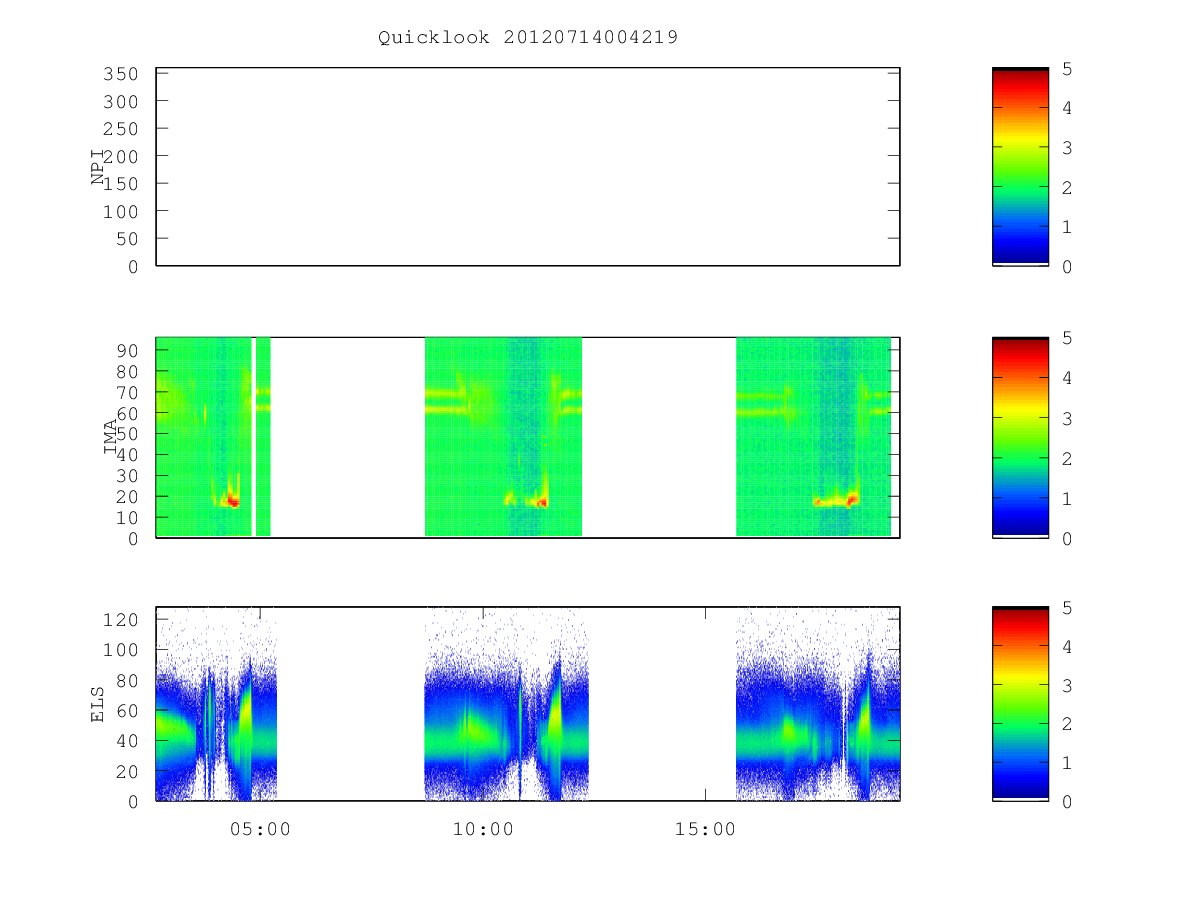This screenshot has height=900, width=1200.
Task: Click the last IMA data segment after 15:00
Action: click(x=813, y=437)
